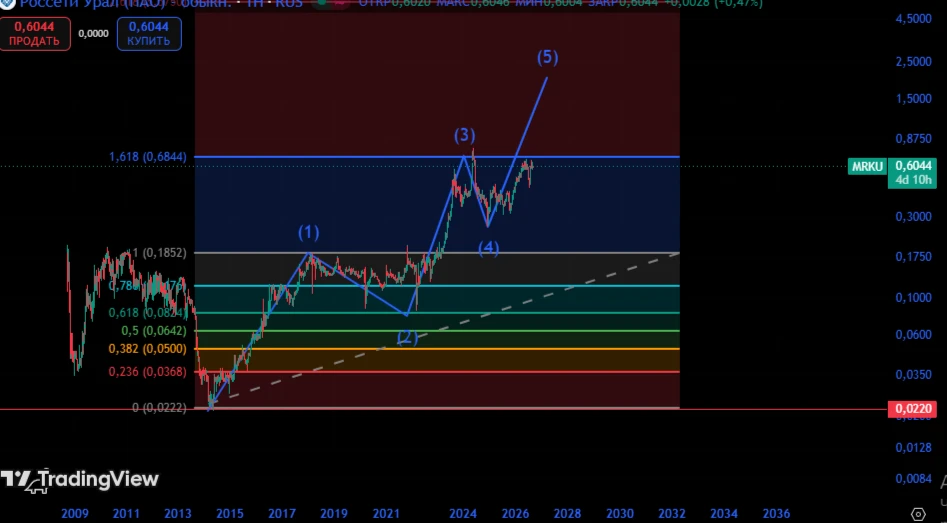Click the 2026 year on time axis
947x523 pixels.
(516, 514)
